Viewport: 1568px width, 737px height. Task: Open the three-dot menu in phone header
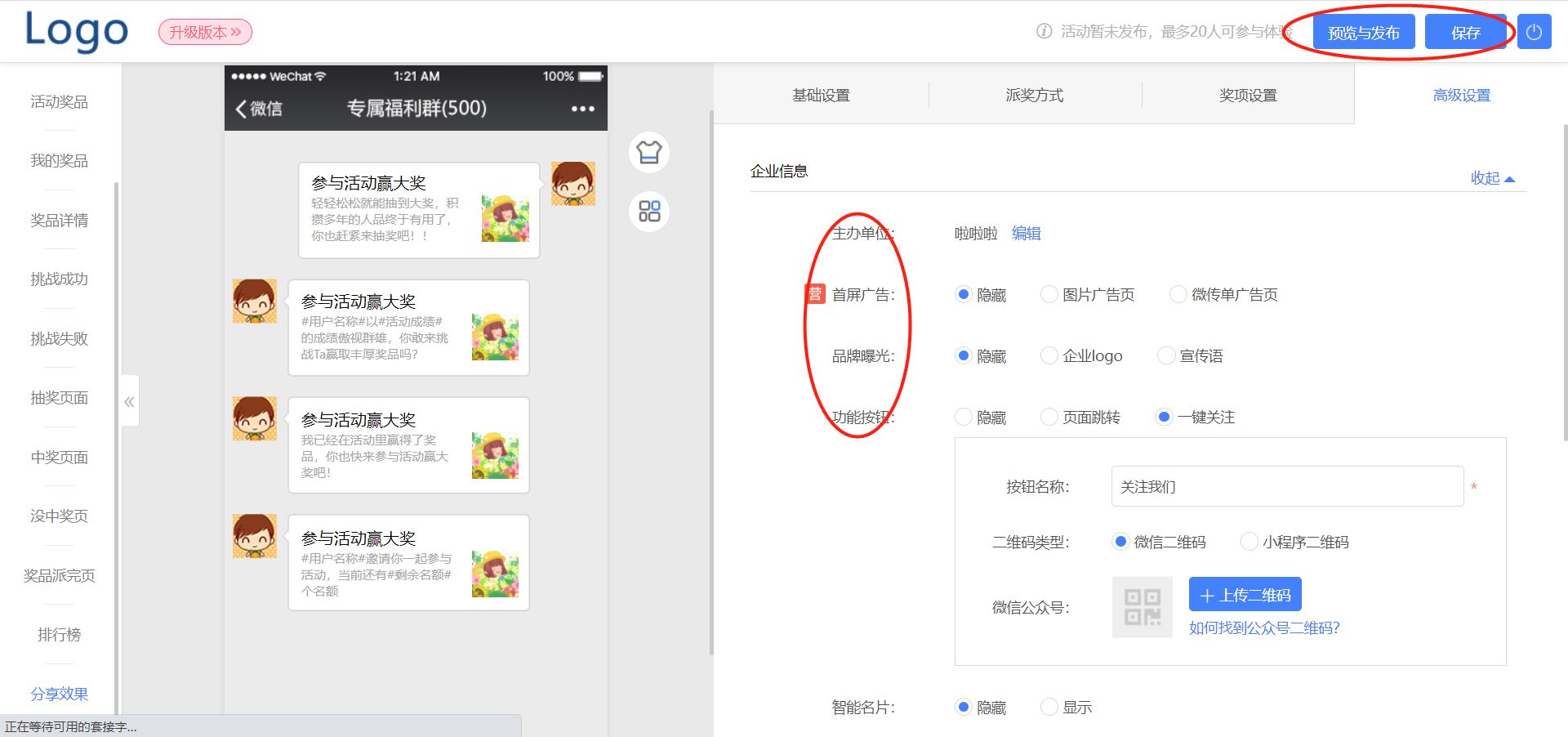[x=582, y=109]
